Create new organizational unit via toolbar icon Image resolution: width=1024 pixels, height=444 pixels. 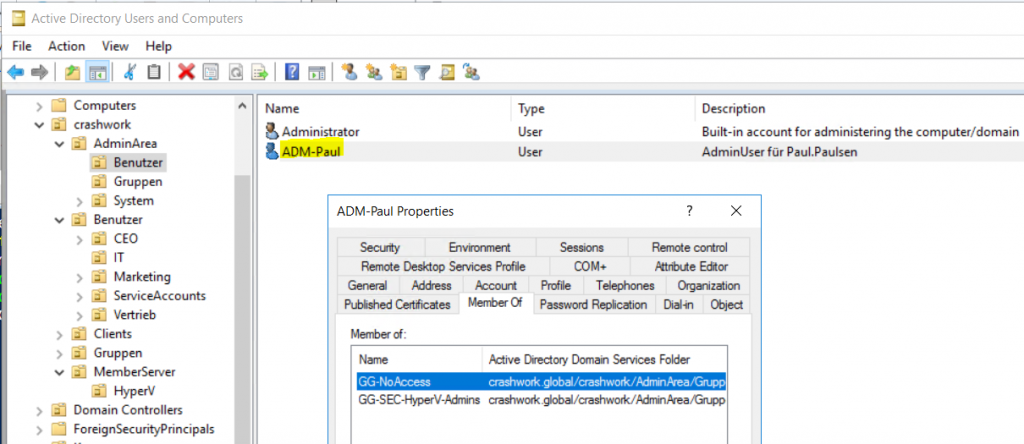398,72
